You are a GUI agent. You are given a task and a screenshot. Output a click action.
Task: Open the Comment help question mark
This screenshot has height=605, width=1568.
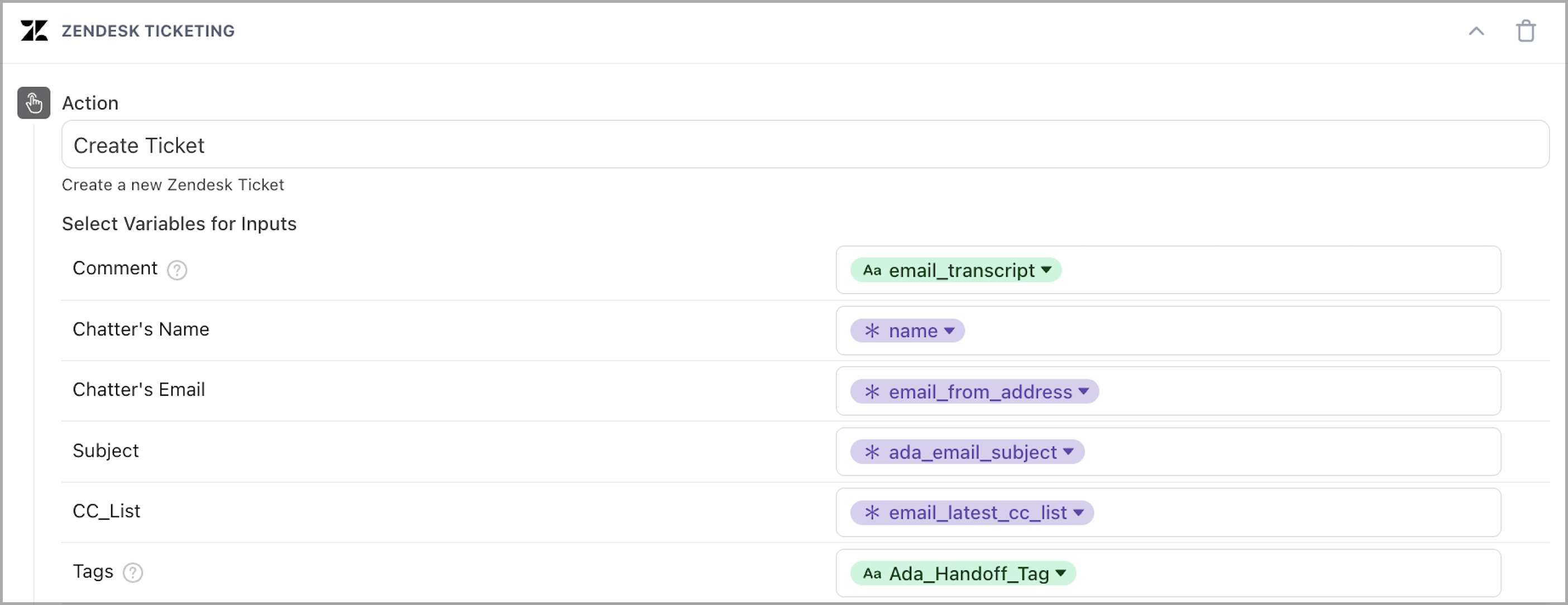coord(177,270)
